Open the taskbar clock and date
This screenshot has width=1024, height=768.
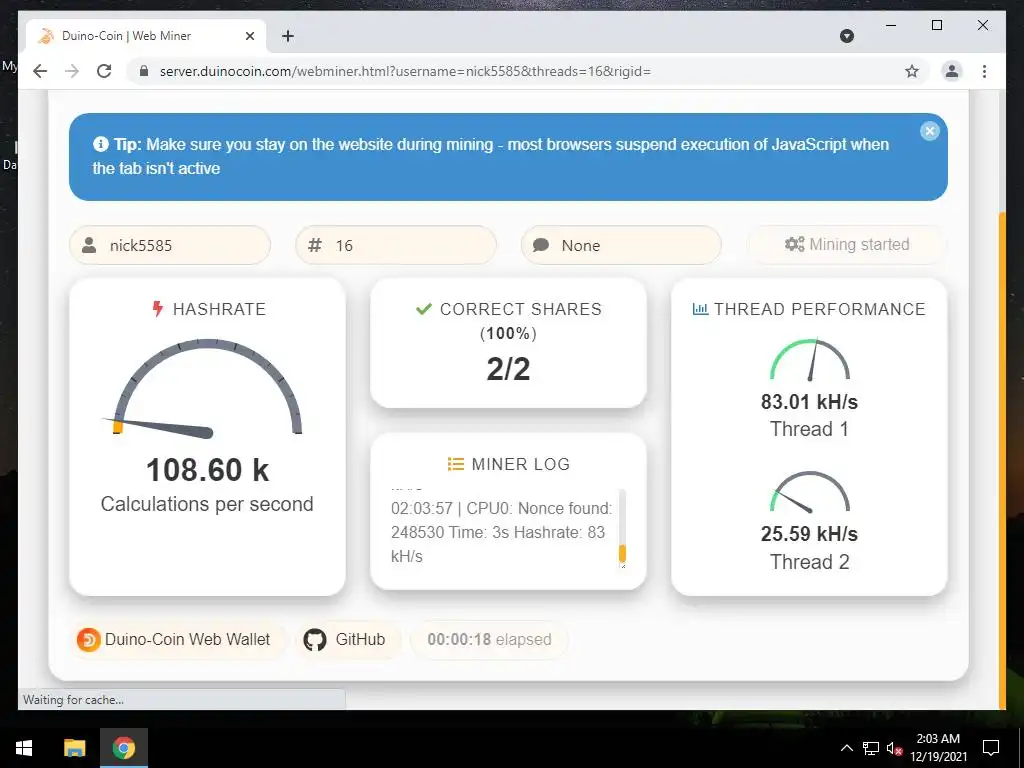(938, 748)
